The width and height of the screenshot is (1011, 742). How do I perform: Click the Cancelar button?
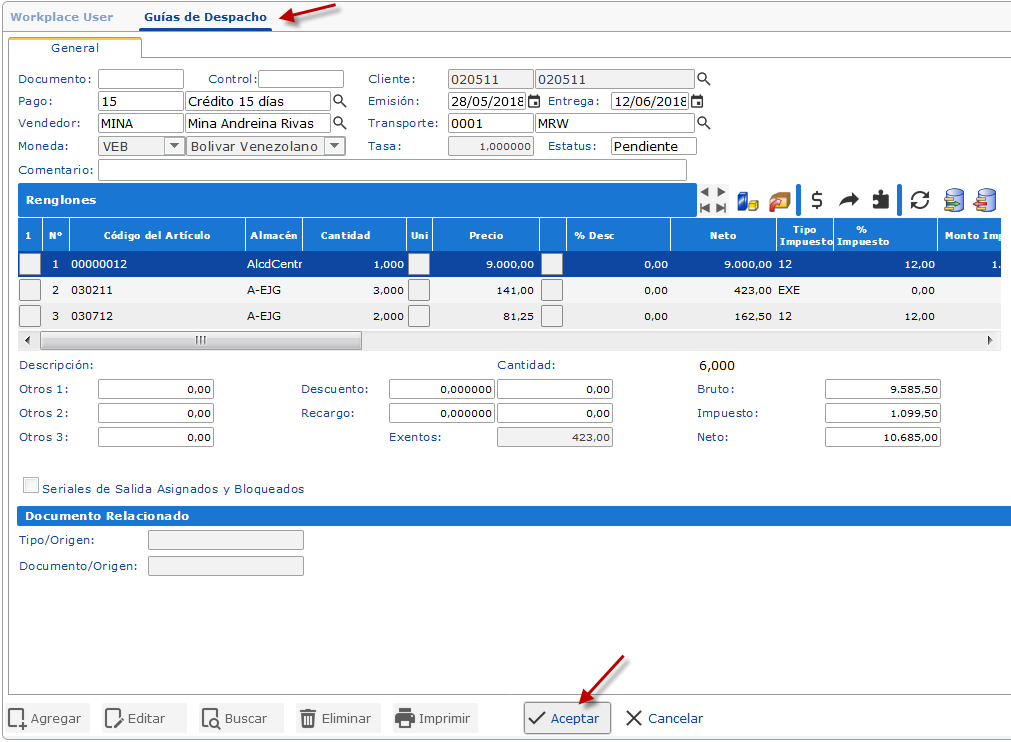pos(664,718)
